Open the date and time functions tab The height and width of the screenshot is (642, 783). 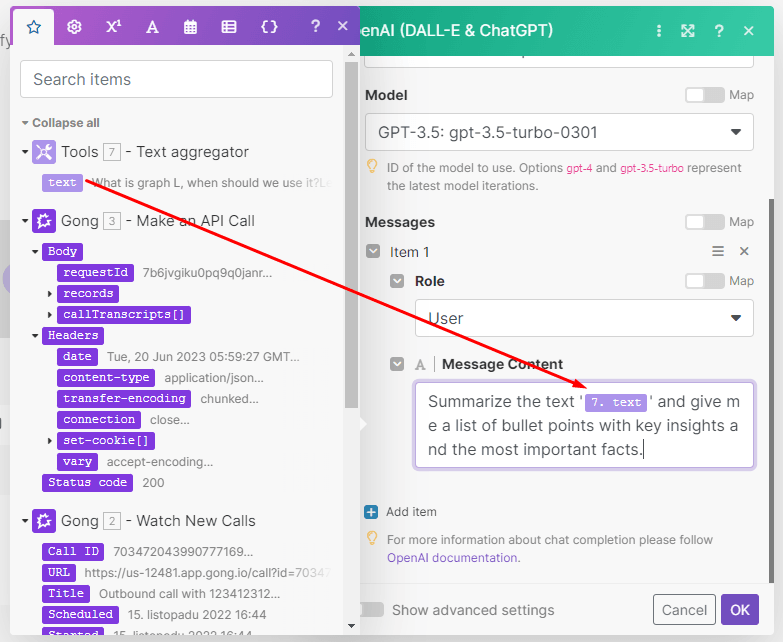click(190, 27)
